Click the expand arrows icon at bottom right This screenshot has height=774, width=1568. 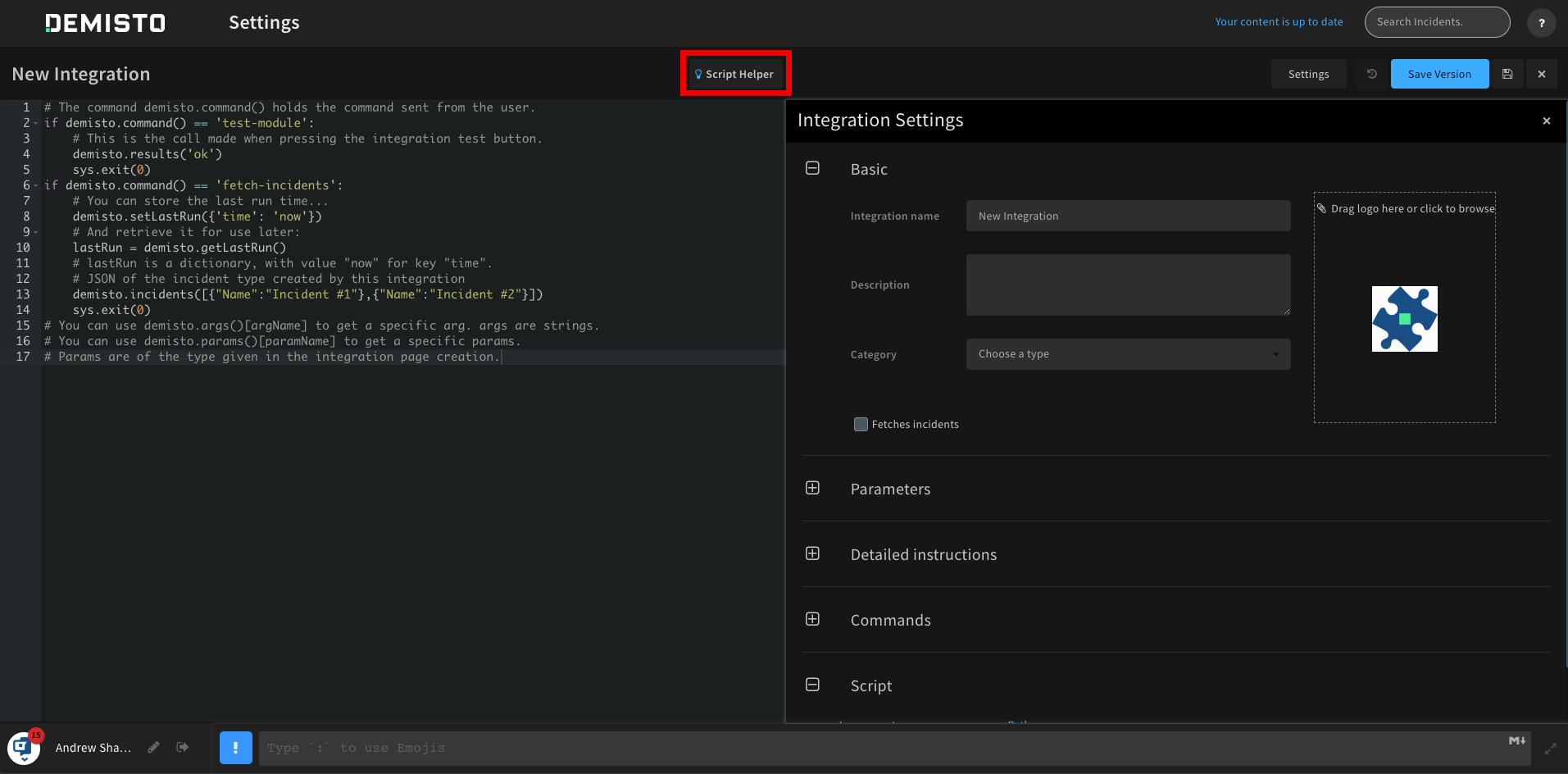pyautogui.click(x=1550, y=749)
